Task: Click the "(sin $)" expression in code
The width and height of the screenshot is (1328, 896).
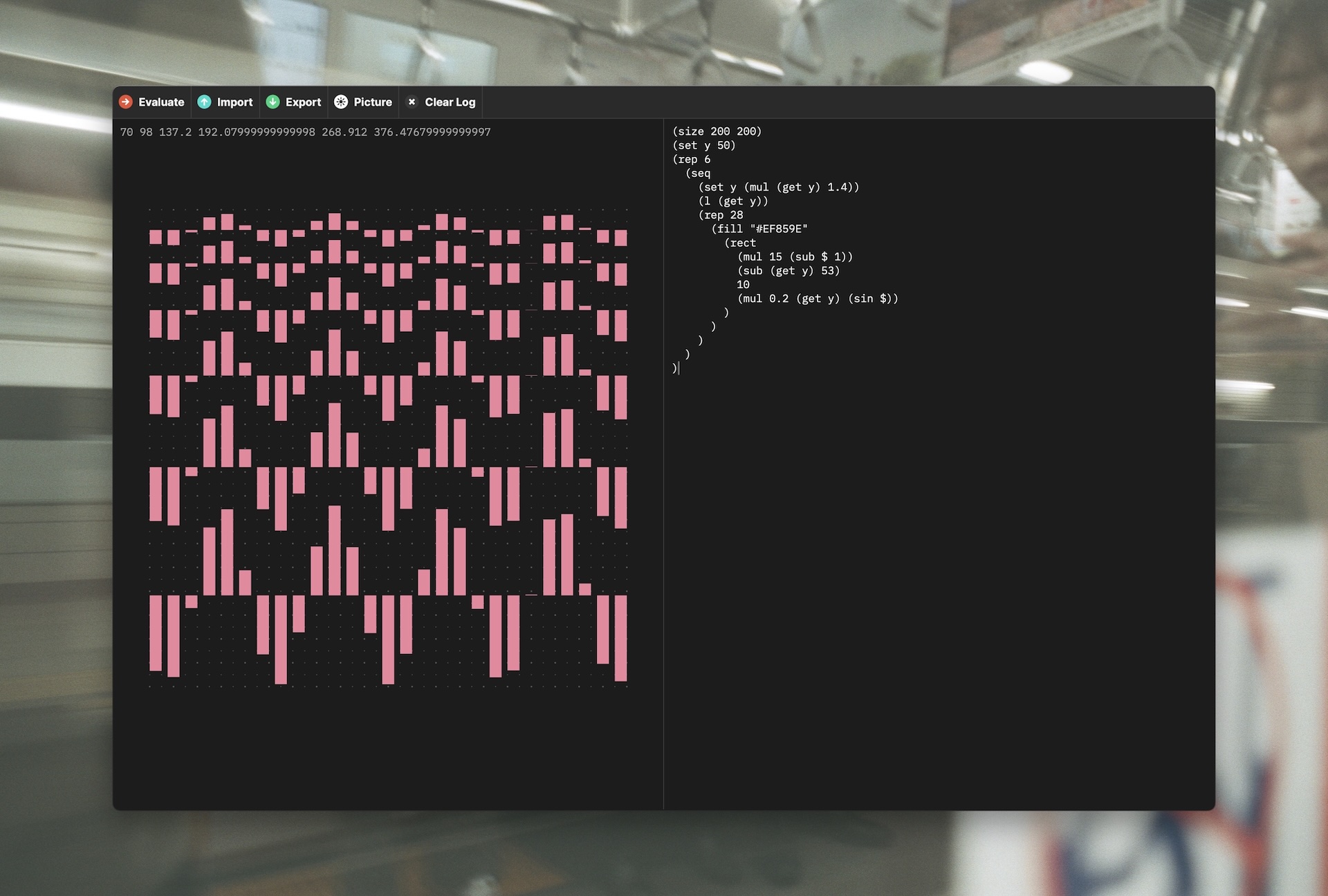Action: click(x=873, y=299)
